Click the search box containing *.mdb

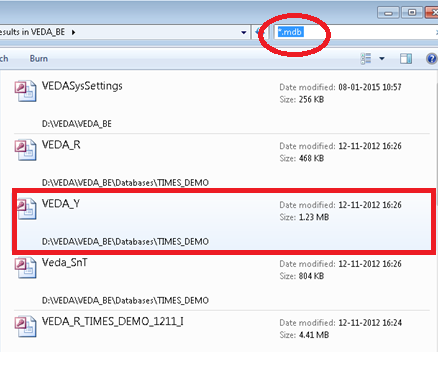click(355, 32)
